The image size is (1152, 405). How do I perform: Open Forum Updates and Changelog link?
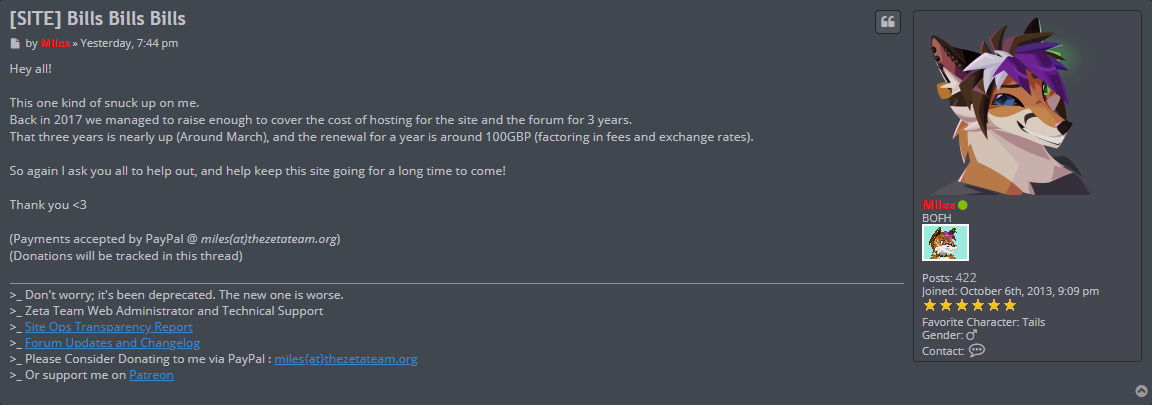tap(112, 343)
